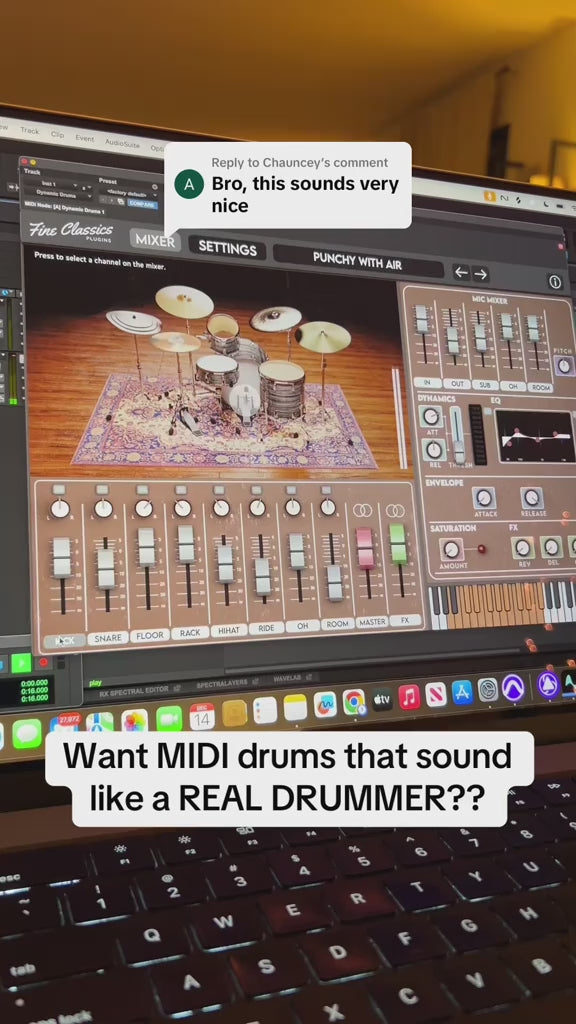Click the kick channel fader handle
The height and width of the screenshot is (1024, 576).
pyautogui.click(x=62, y=557)
